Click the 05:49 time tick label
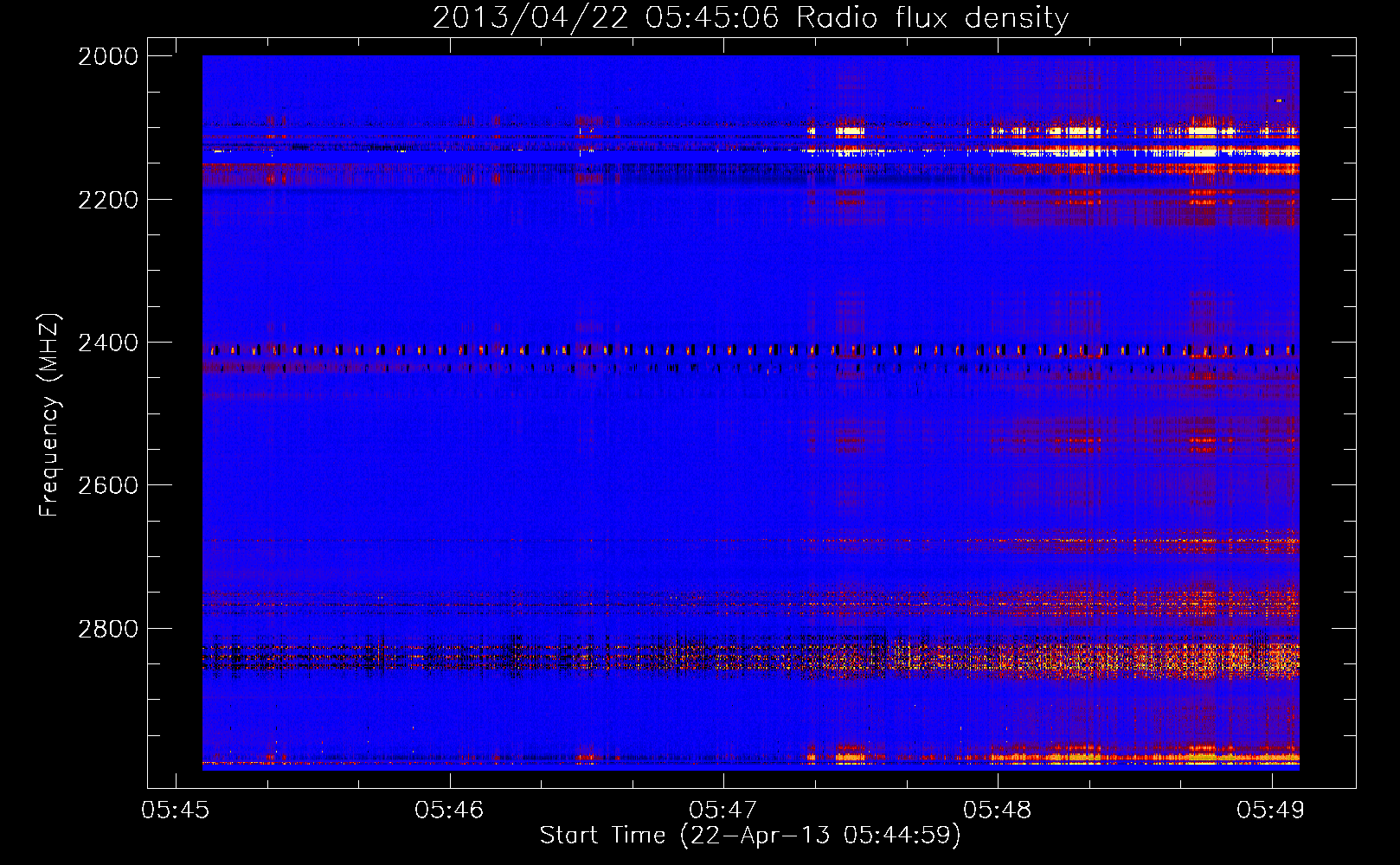This screenshot has height=865, width=1400. click(1271, 810)
